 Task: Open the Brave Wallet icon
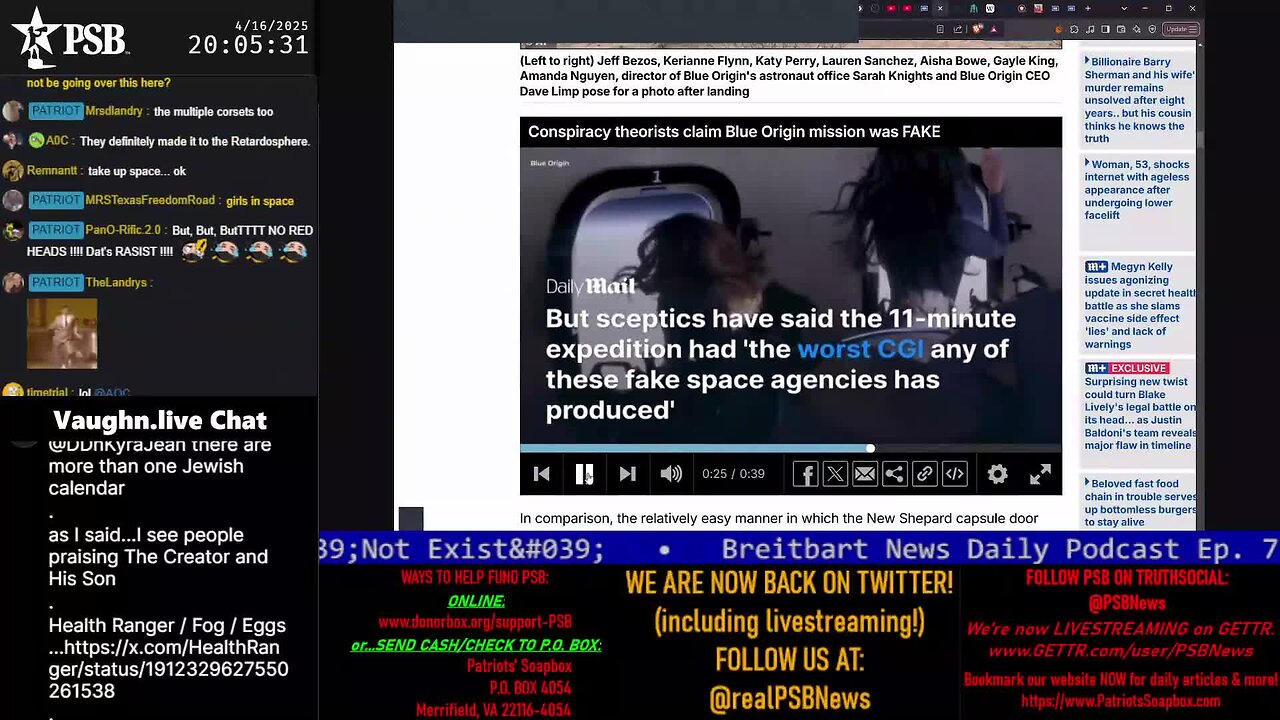1121,29
